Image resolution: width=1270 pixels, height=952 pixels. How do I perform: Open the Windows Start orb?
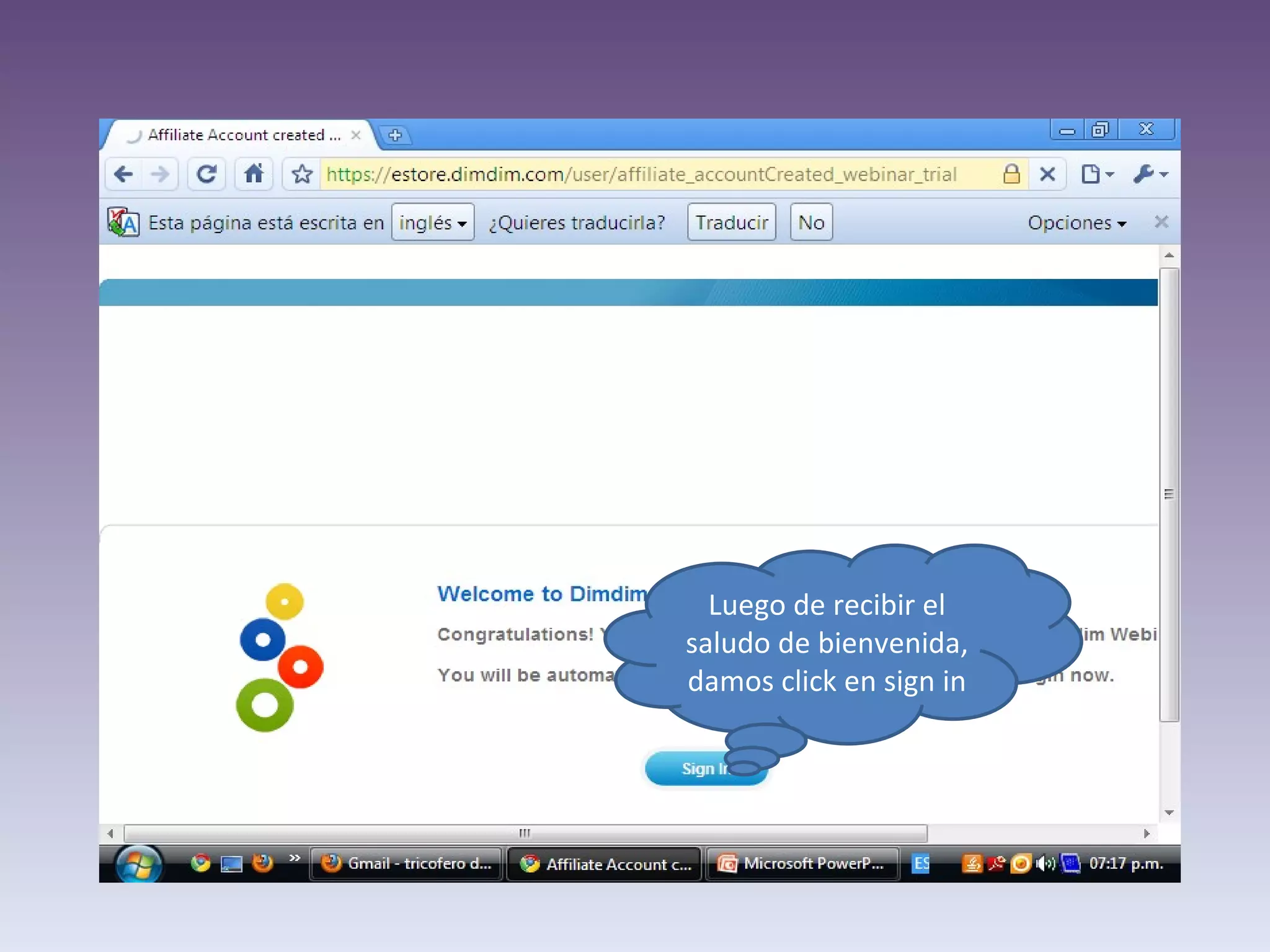pos(138,864)
